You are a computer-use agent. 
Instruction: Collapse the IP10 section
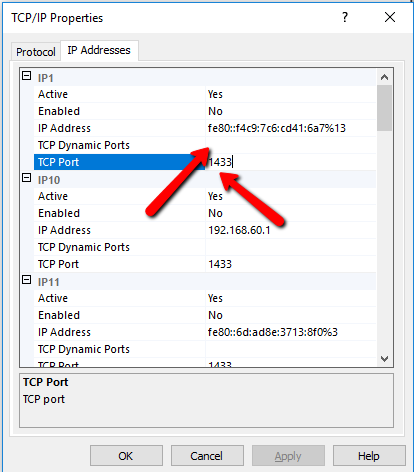(27, 178)
